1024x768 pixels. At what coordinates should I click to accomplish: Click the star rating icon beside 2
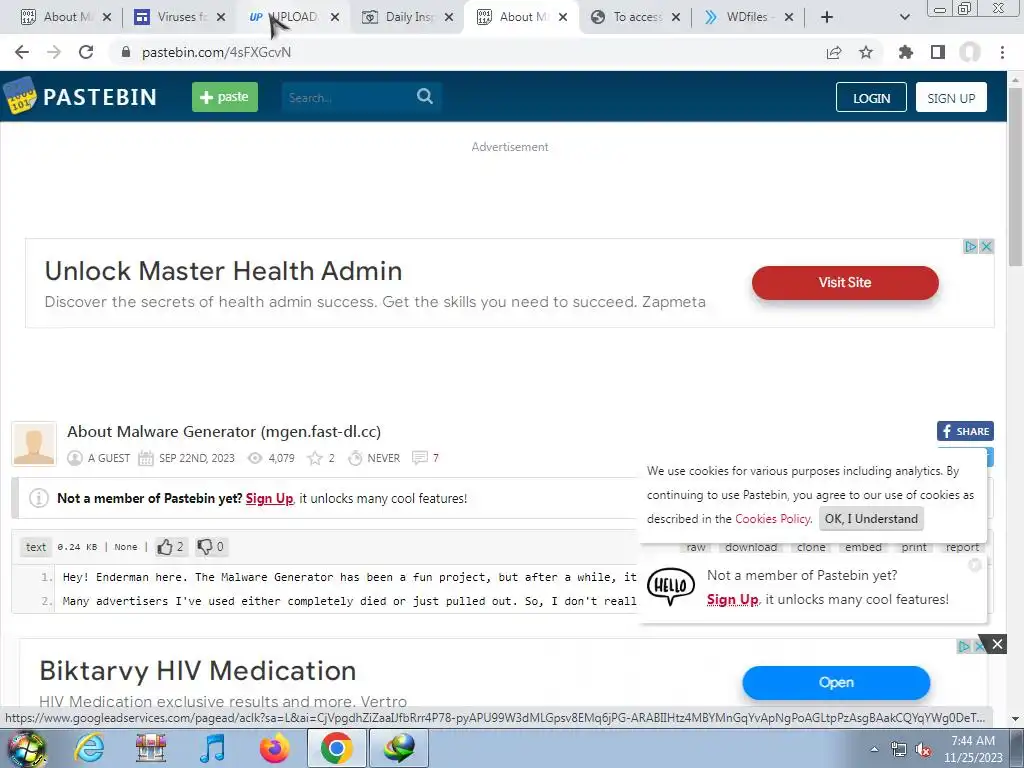click(315, 458)
